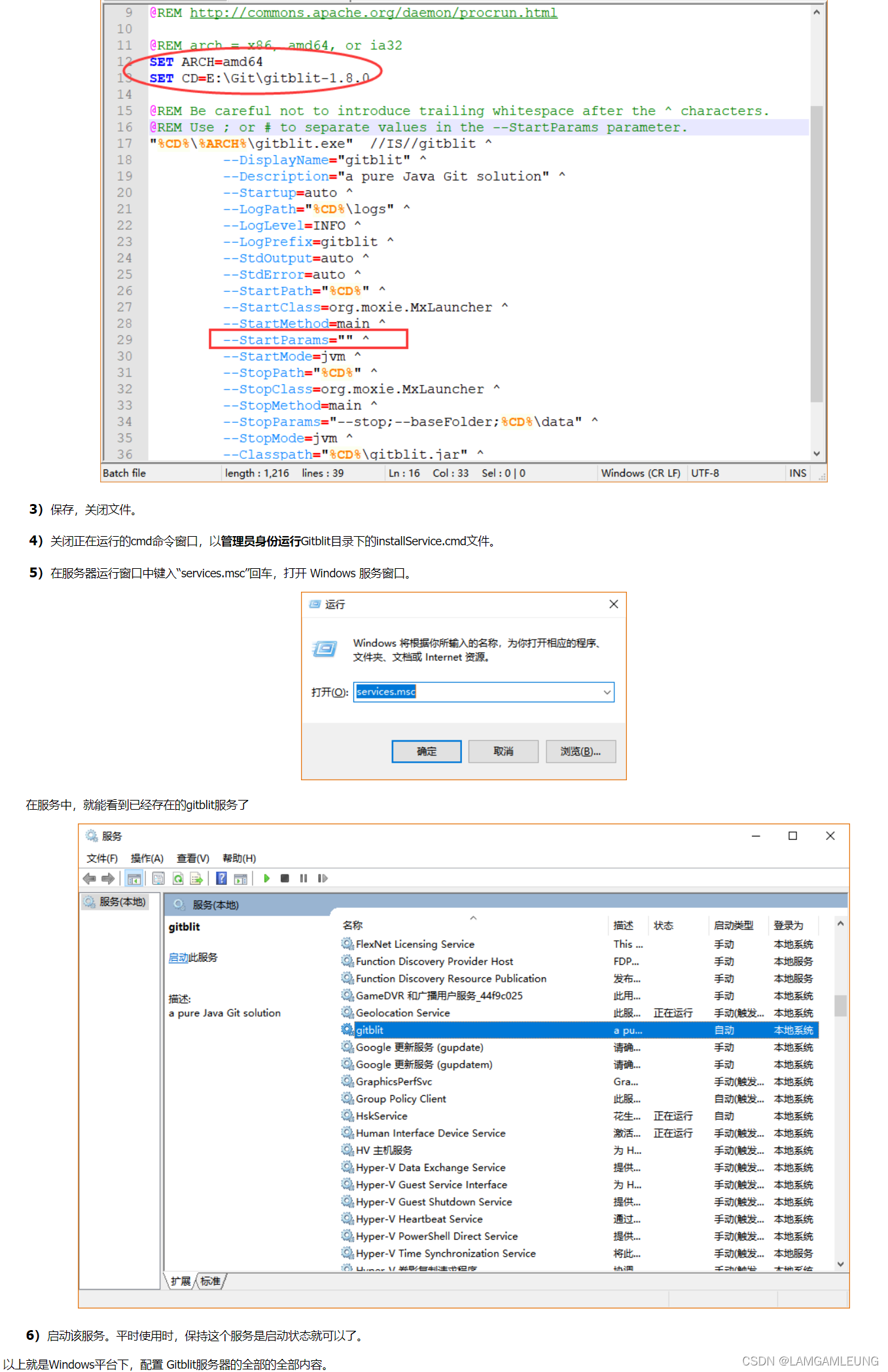Click the gear icon in 服务(本地) header
The width and height of the screenshot is (888, 1372).
click(179, 905)
